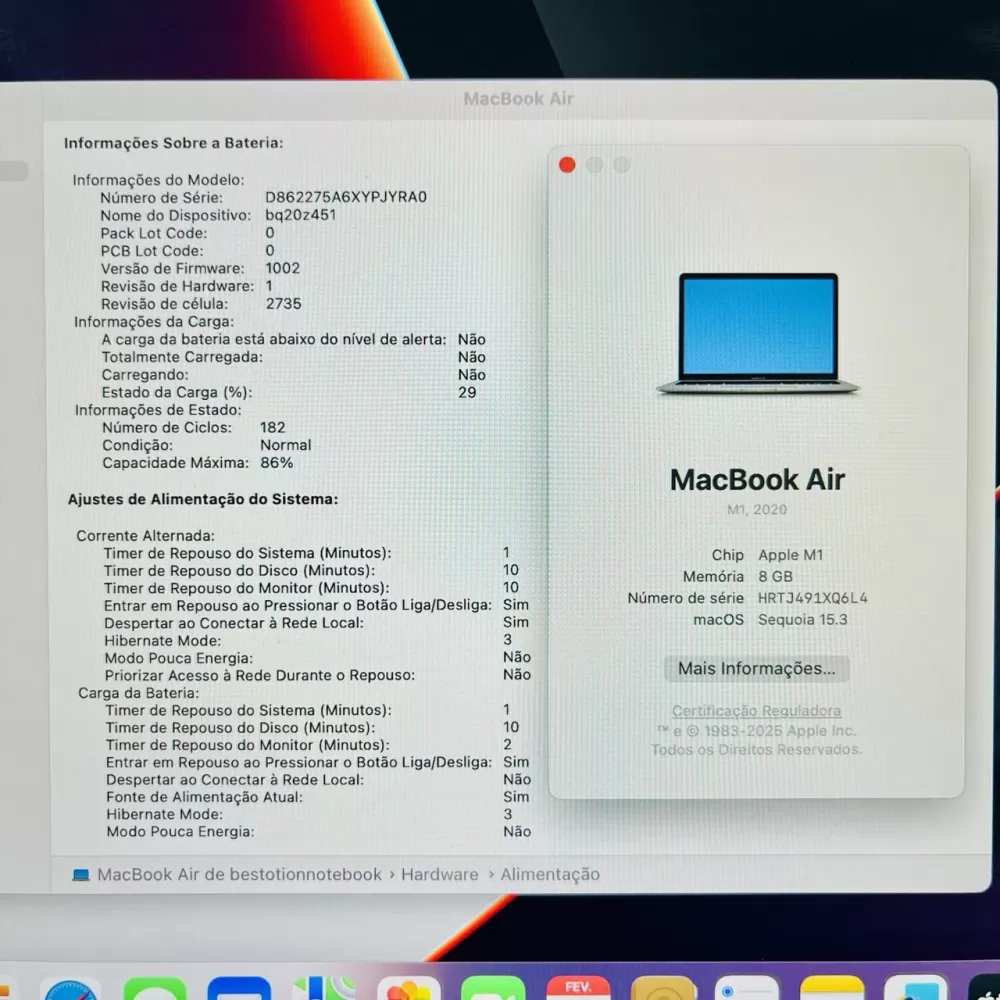
Task: Select Hardware in the path bar
Action: (x=439, y=874)
